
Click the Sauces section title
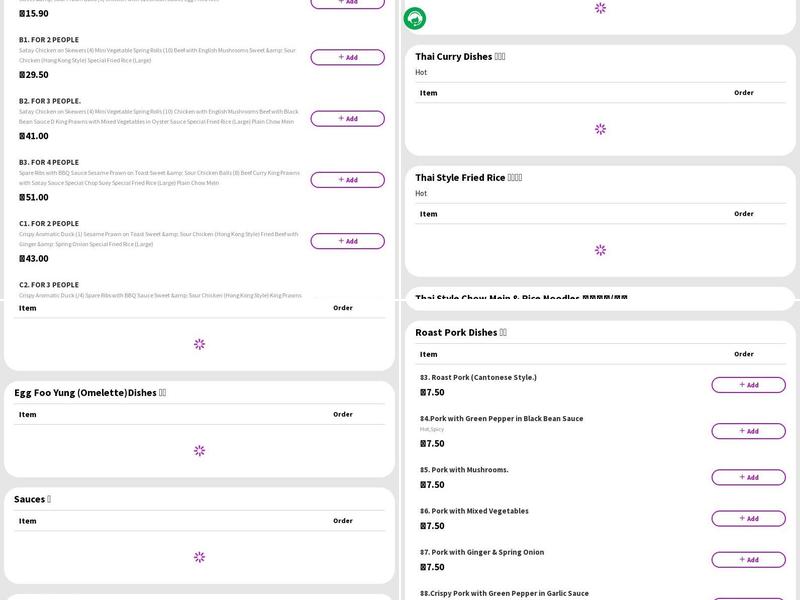[32, 499]
